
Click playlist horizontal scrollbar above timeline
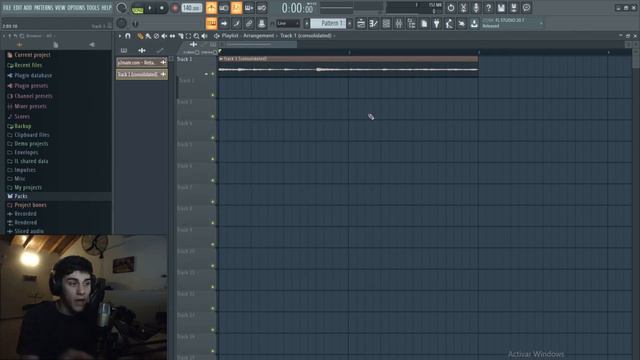pyautogui.click(x=259, y=44)
